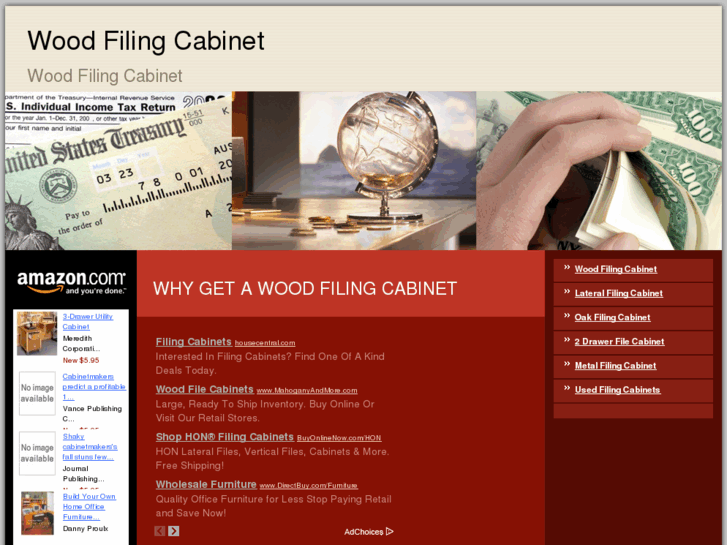This screenshot has height=545, width=727.
Task: Click the Quality Office Furniture for Less description
Action: pos(274,506)
